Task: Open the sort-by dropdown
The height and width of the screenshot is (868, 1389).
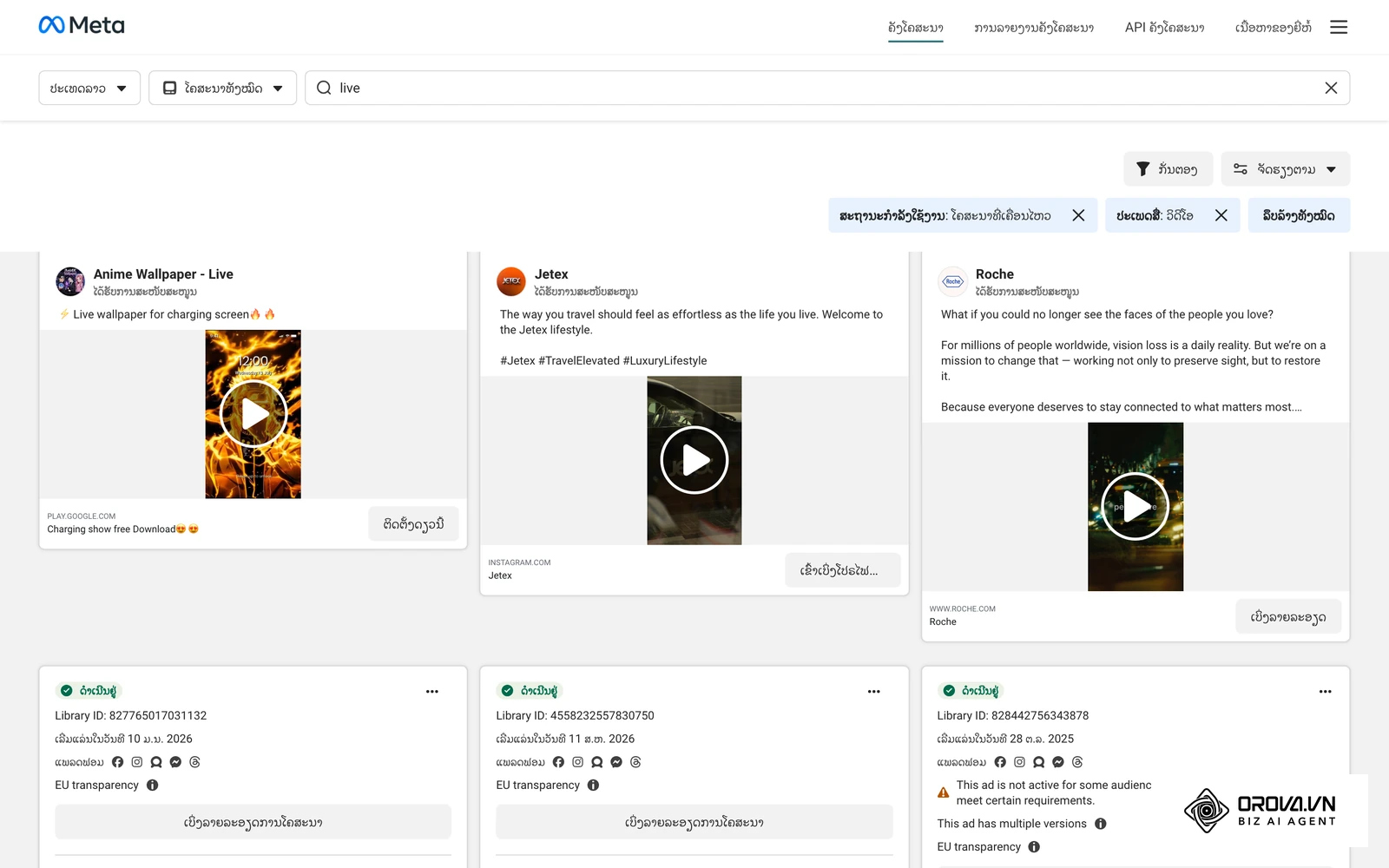Action: tap(1285, 169)
